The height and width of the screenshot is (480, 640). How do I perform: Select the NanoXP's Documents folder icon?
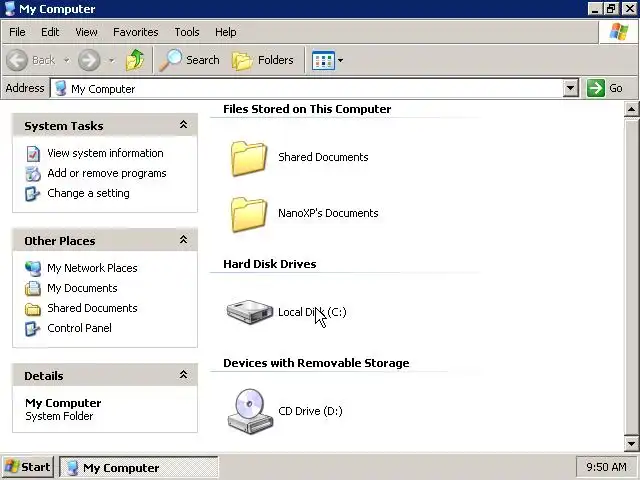click(x=249, y=214)
